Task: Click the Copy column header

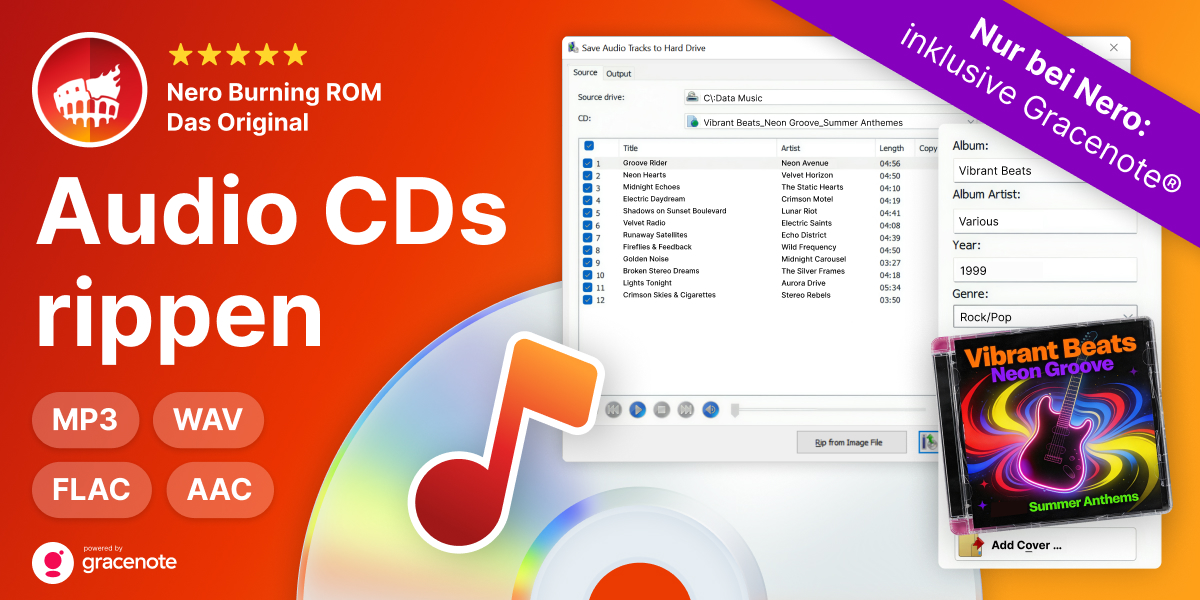Action: pyautogui.click(x=928, y=148)
